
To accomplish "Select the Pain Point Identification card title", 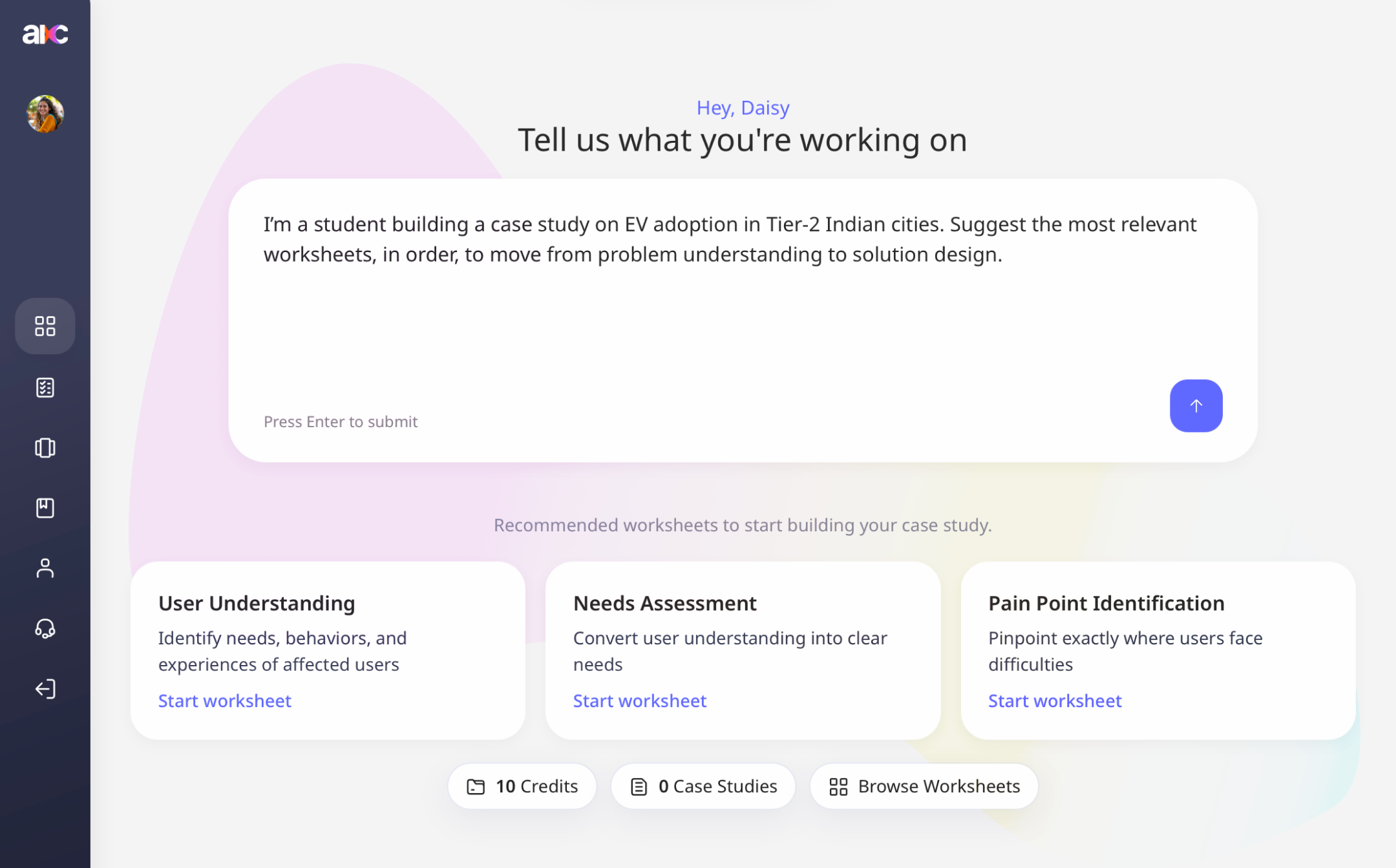I will pos(1106,603).
